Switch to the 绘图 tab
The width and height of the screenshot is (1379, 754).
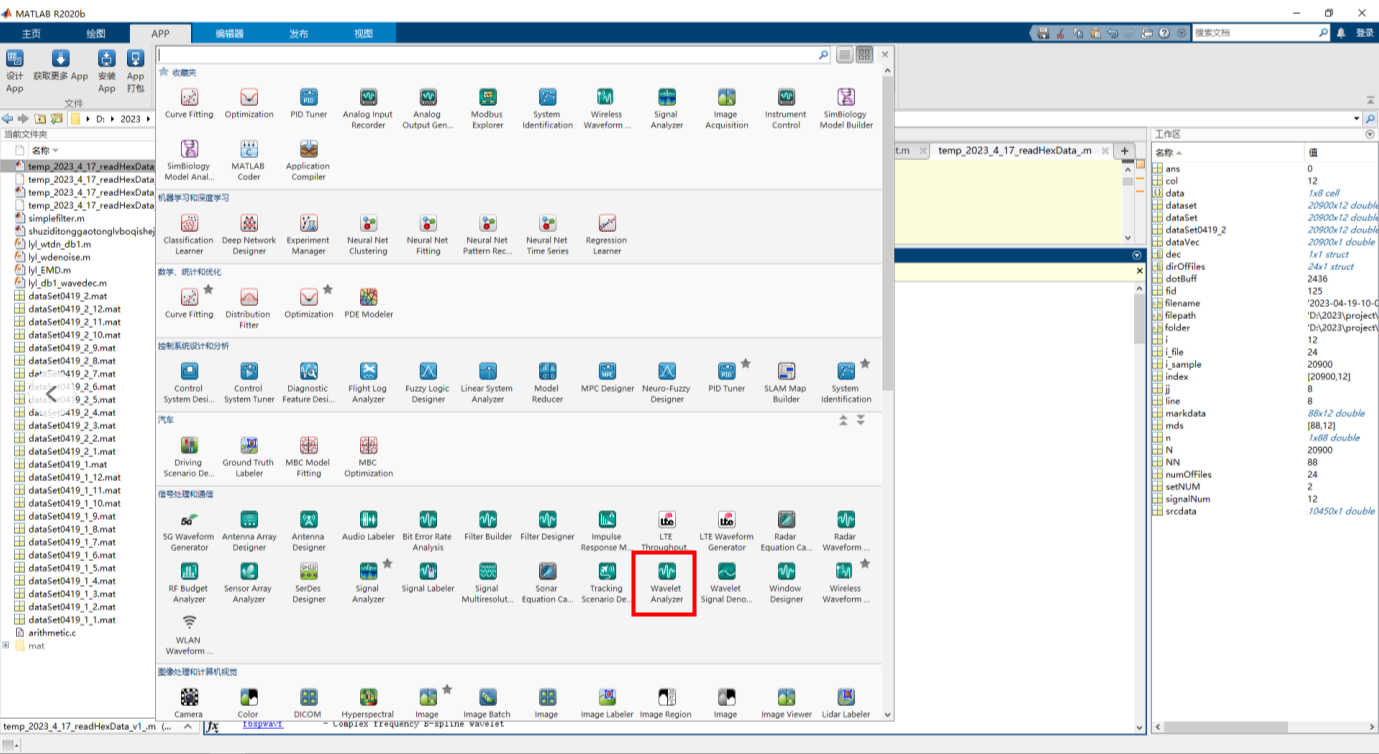click(x=96, y=33)
